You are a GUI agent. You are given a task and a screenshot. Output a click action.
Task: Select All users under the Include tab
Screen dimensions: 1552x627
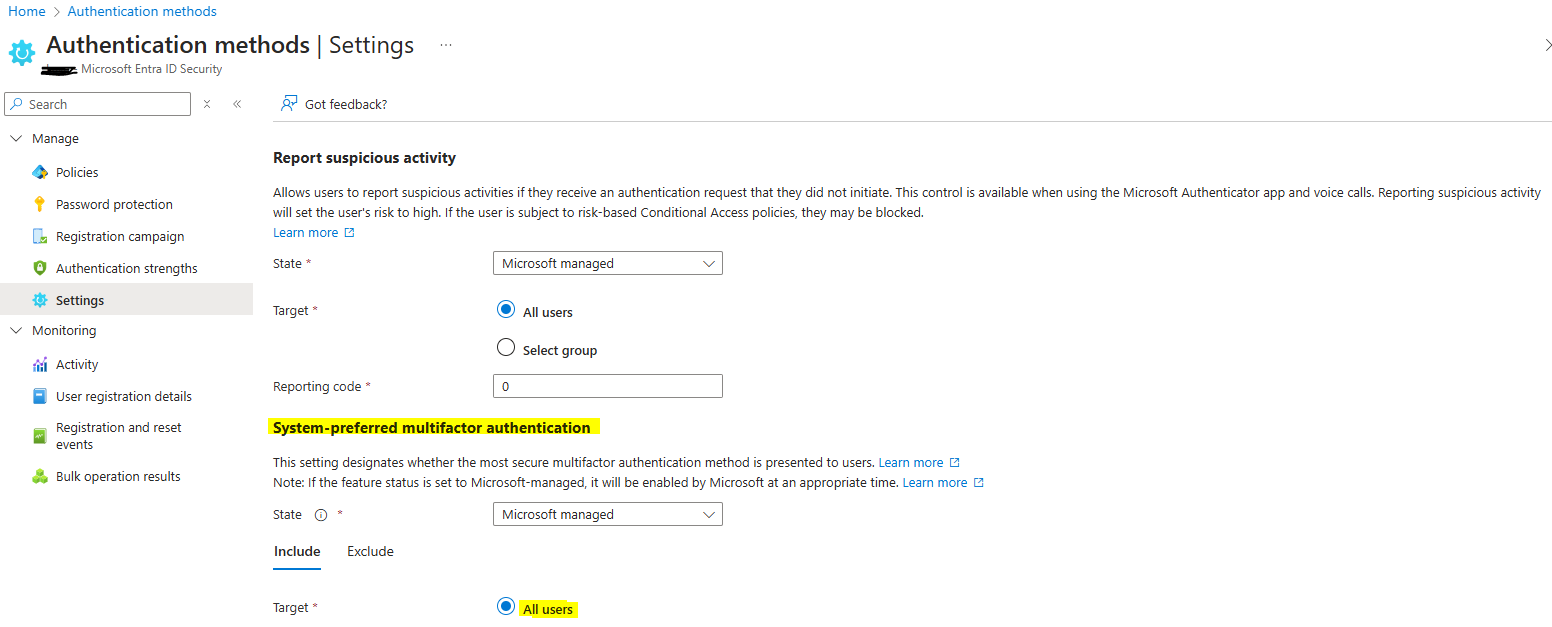(506, 605)
